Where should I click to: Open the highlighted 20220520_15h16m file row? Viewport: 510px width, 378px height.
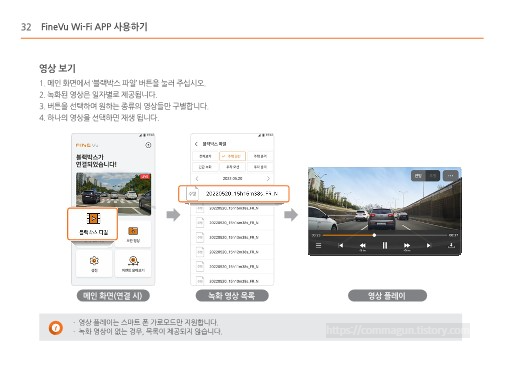pyautogui.click(x=234, y=194)
